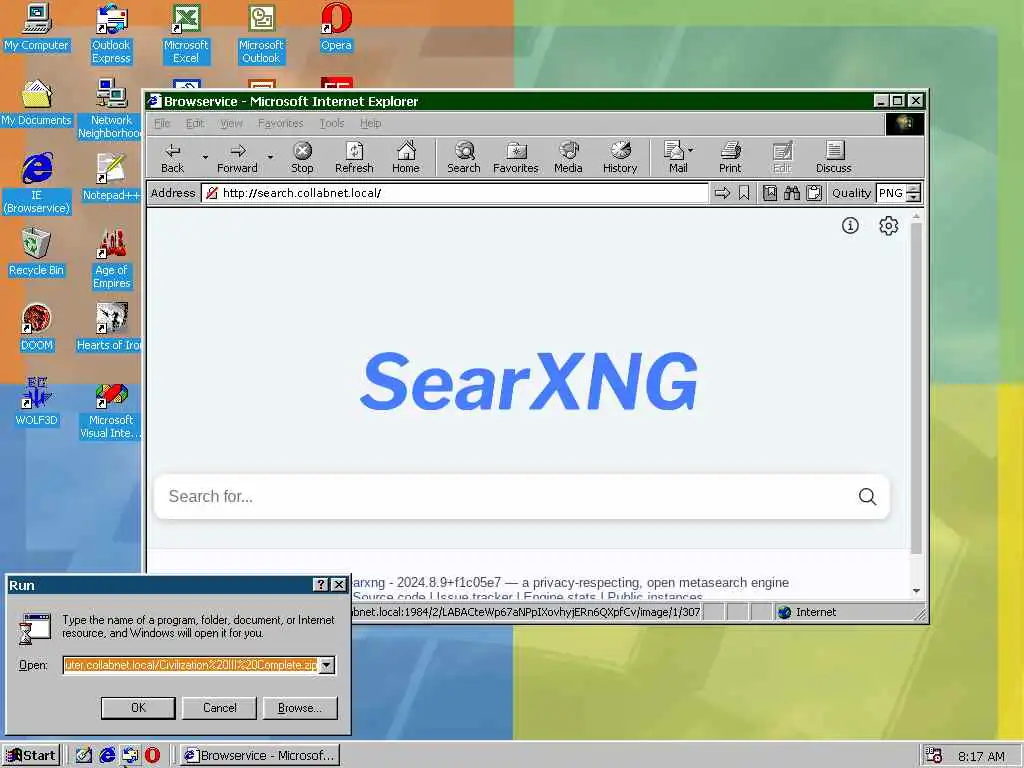This screenshot has height=768, width=1024.
Task: Click the binoculars find icon
Action: tap(792, 193)
